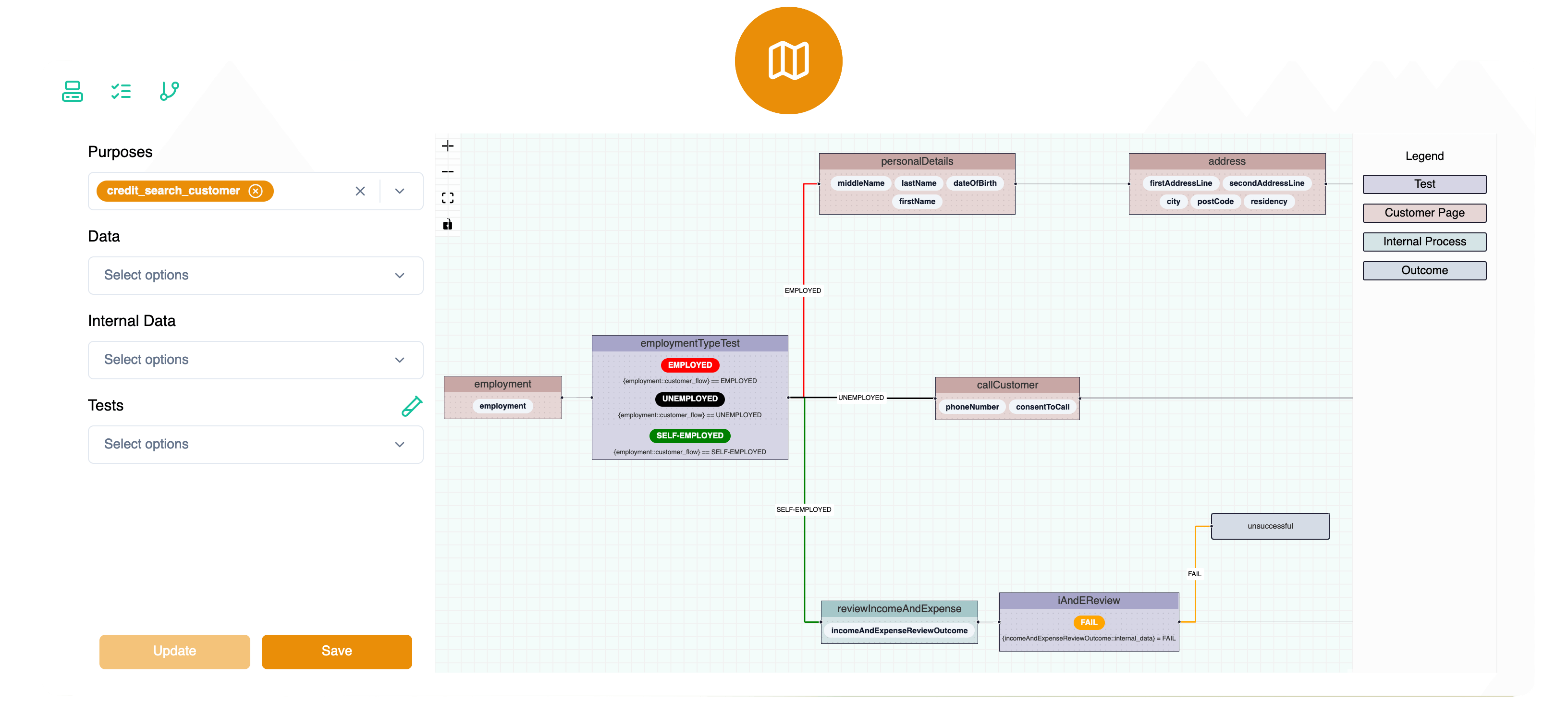This screenshot has width=1568, height=725.
Task: Click the postCode field chip
Action: pos(1215,202)
